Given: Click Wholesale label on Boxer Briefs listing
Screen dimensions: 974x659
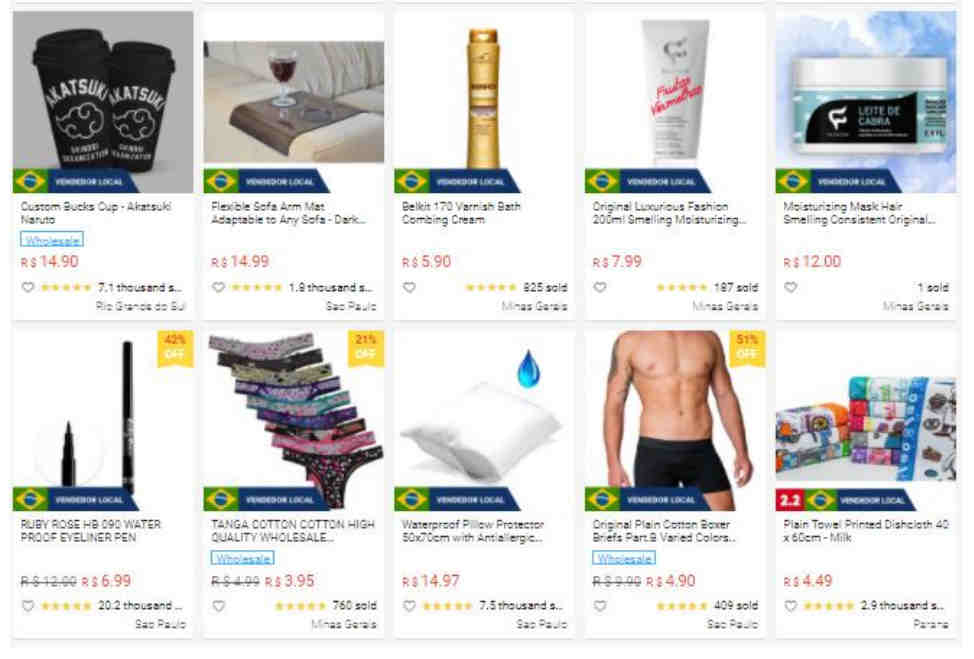Looking at the screenshot, I should point(624,558).
